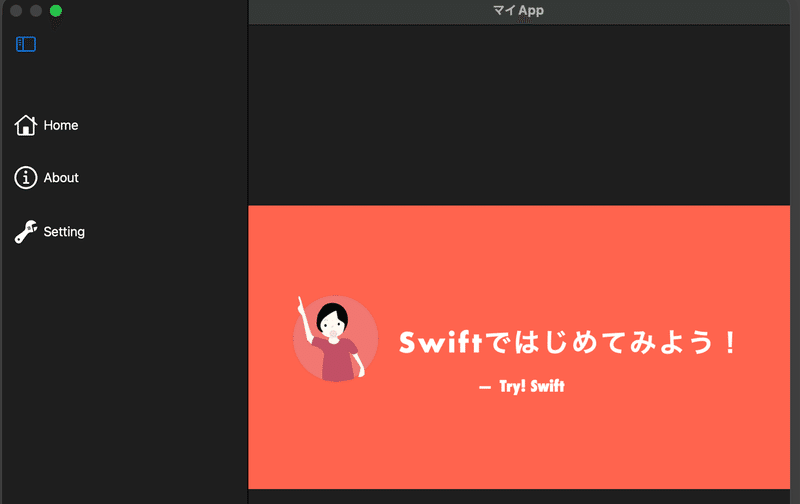Click the green zoom window button

[x=56, y=11]
